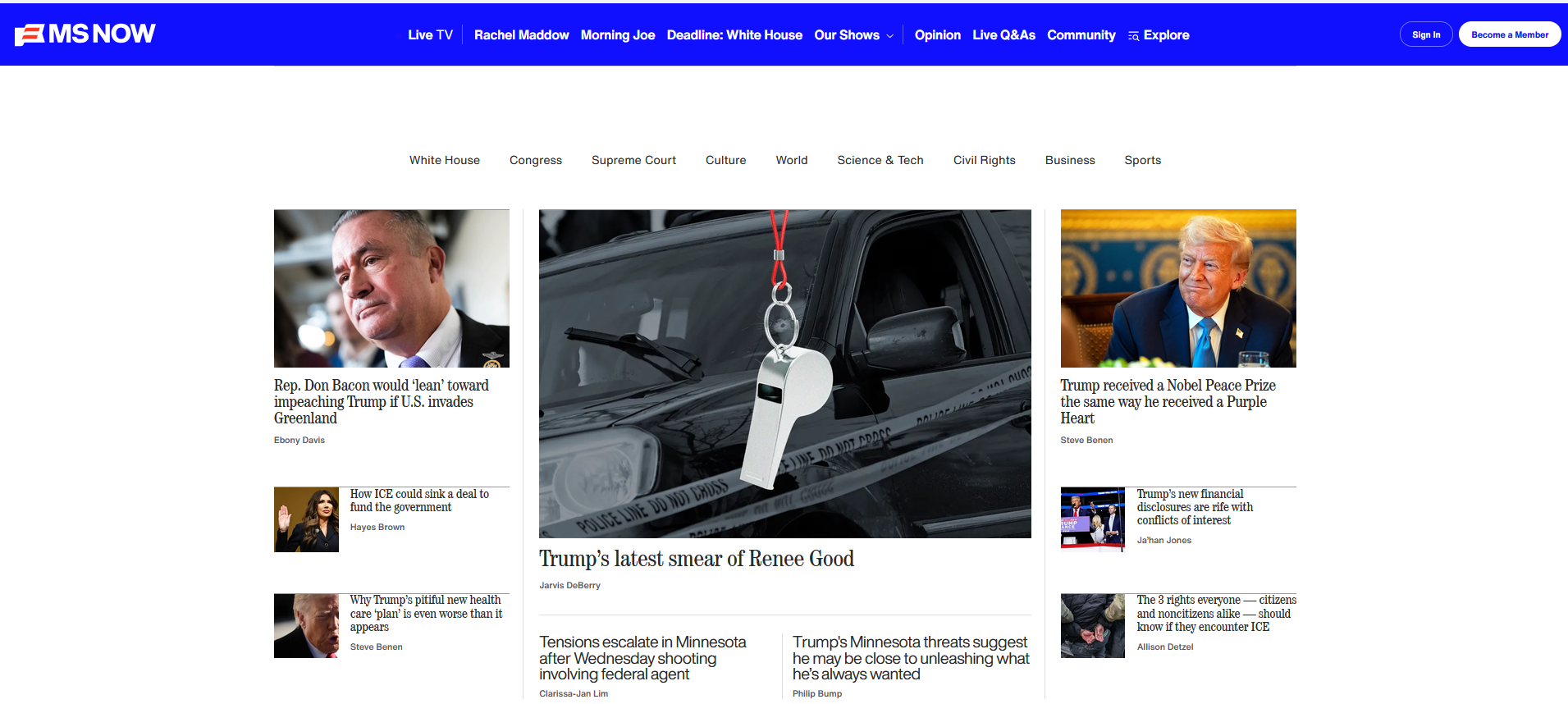Click the Sign In button
1568x704 pixels.
(1426, 34)
